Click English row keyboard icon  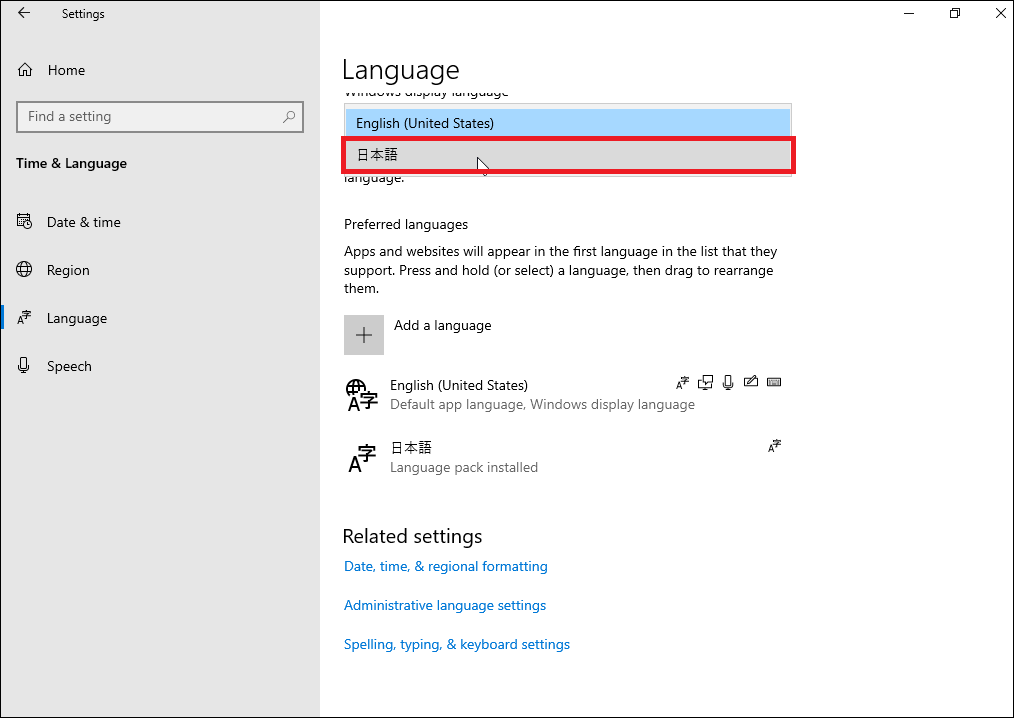click(x=773, y=382)
